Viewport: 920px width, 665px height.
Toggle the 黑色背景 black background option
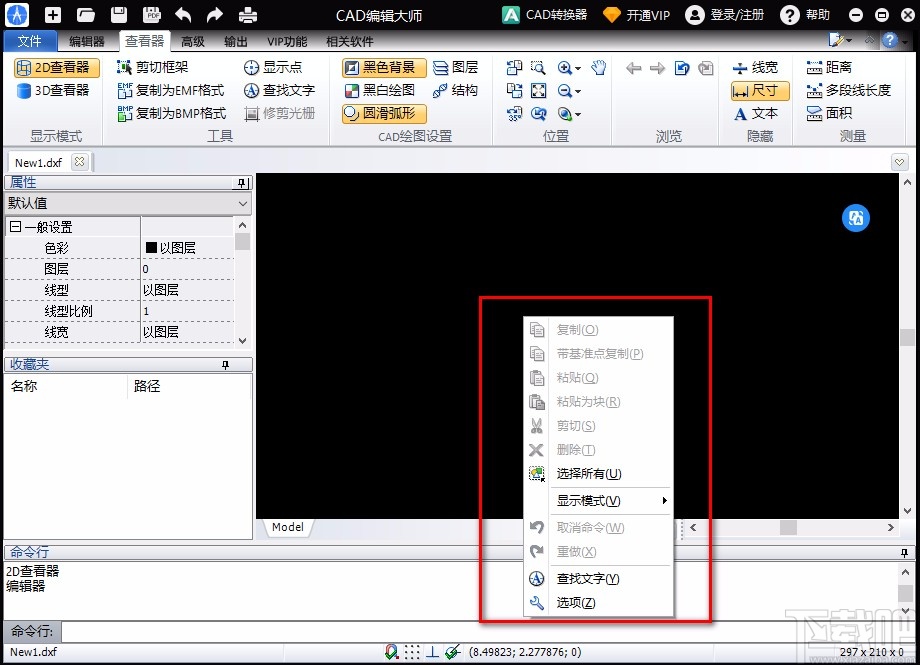point(383,67)
